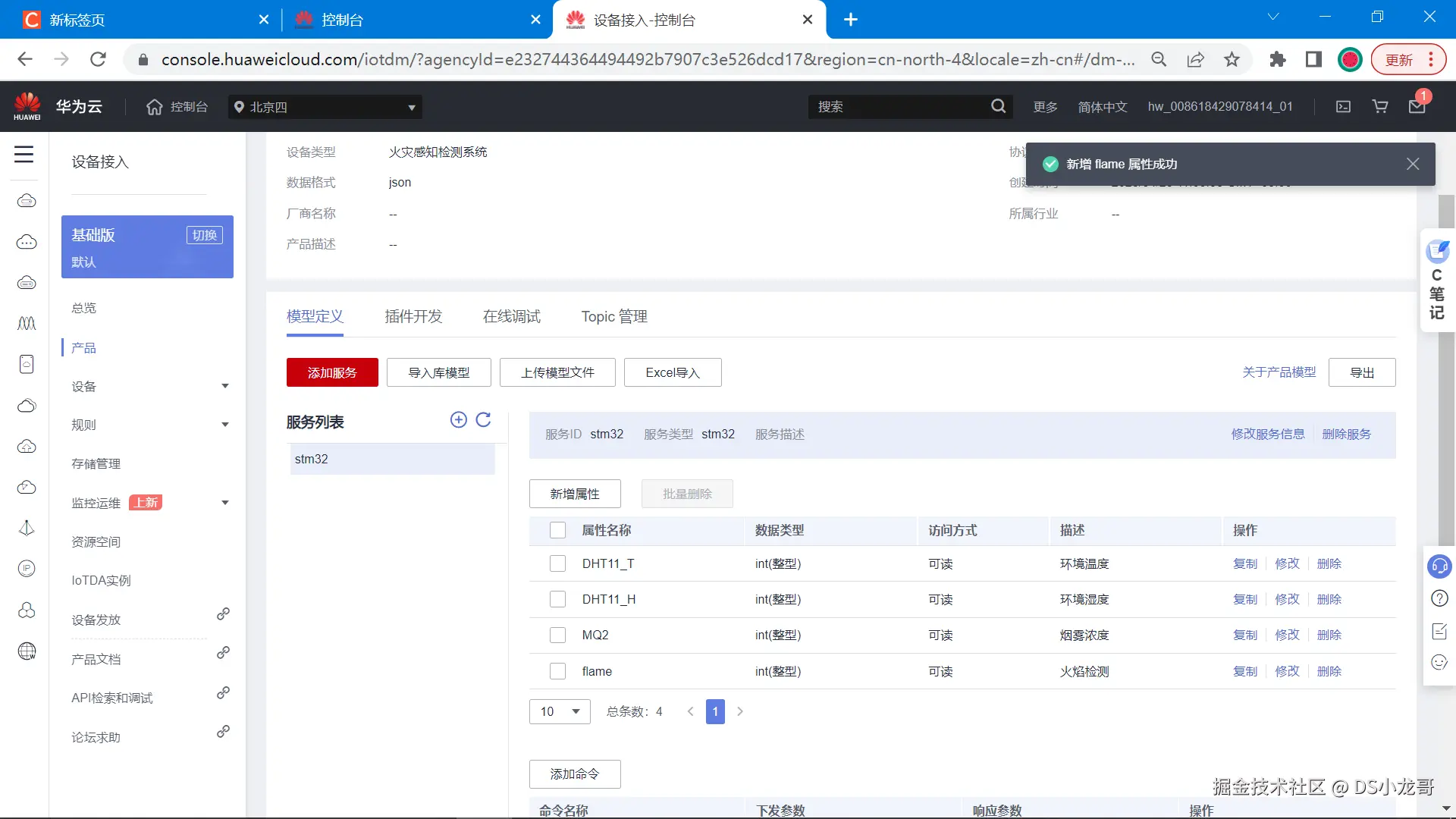The width and height of the screenshot is (1456, 819).
Task: Switch to the Topic 管理 tab
Action: pos(614,316)
